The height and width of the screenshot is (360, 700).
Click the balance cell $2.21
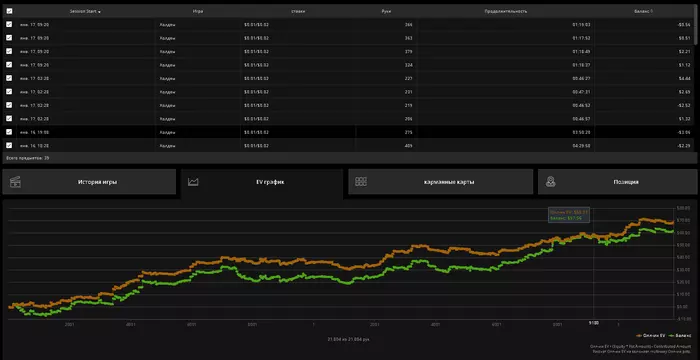[684, 52]
